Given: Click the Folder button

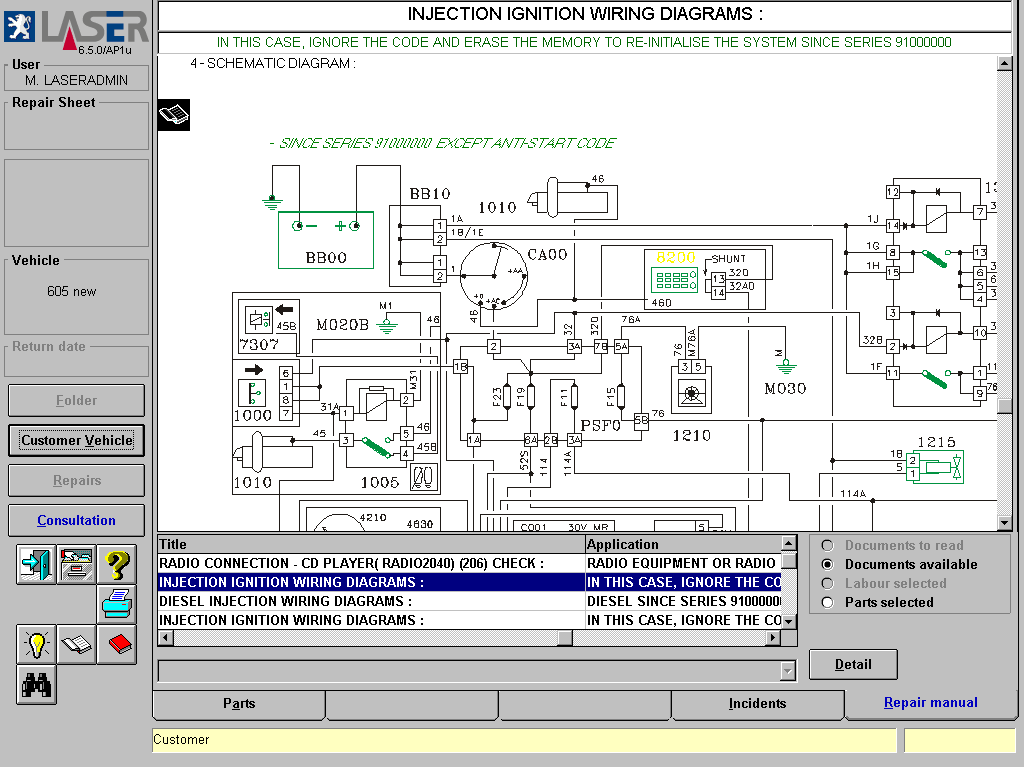Looking at the screenshot, I should pyautogui.click(x=76, y=400).
